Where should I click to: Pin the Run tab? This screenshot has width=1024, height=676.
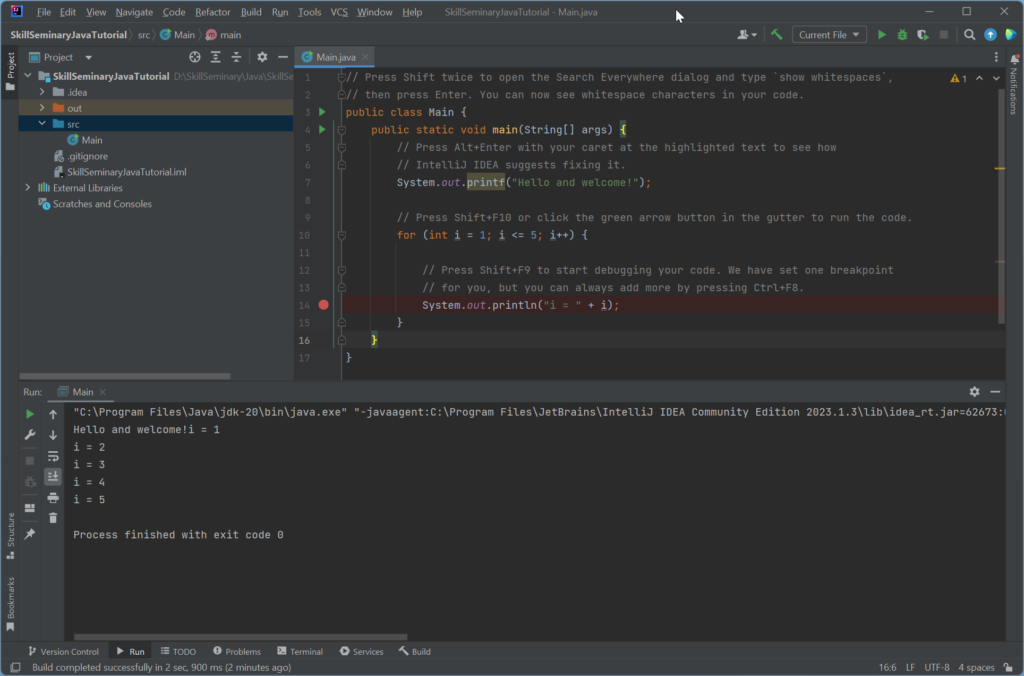tap(29, 534)
